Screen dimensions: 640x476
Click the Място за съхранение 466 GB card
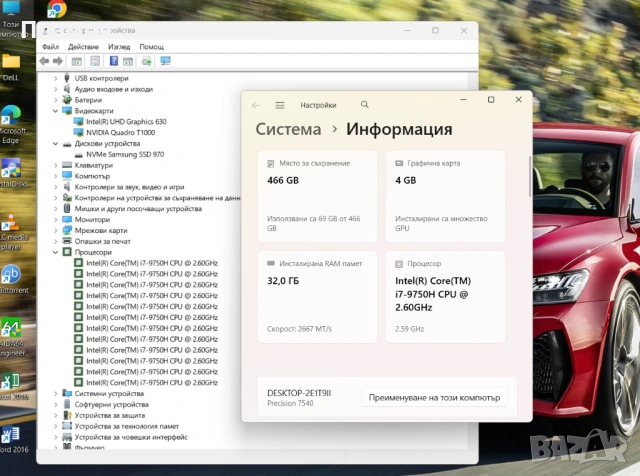click(317, 196)
